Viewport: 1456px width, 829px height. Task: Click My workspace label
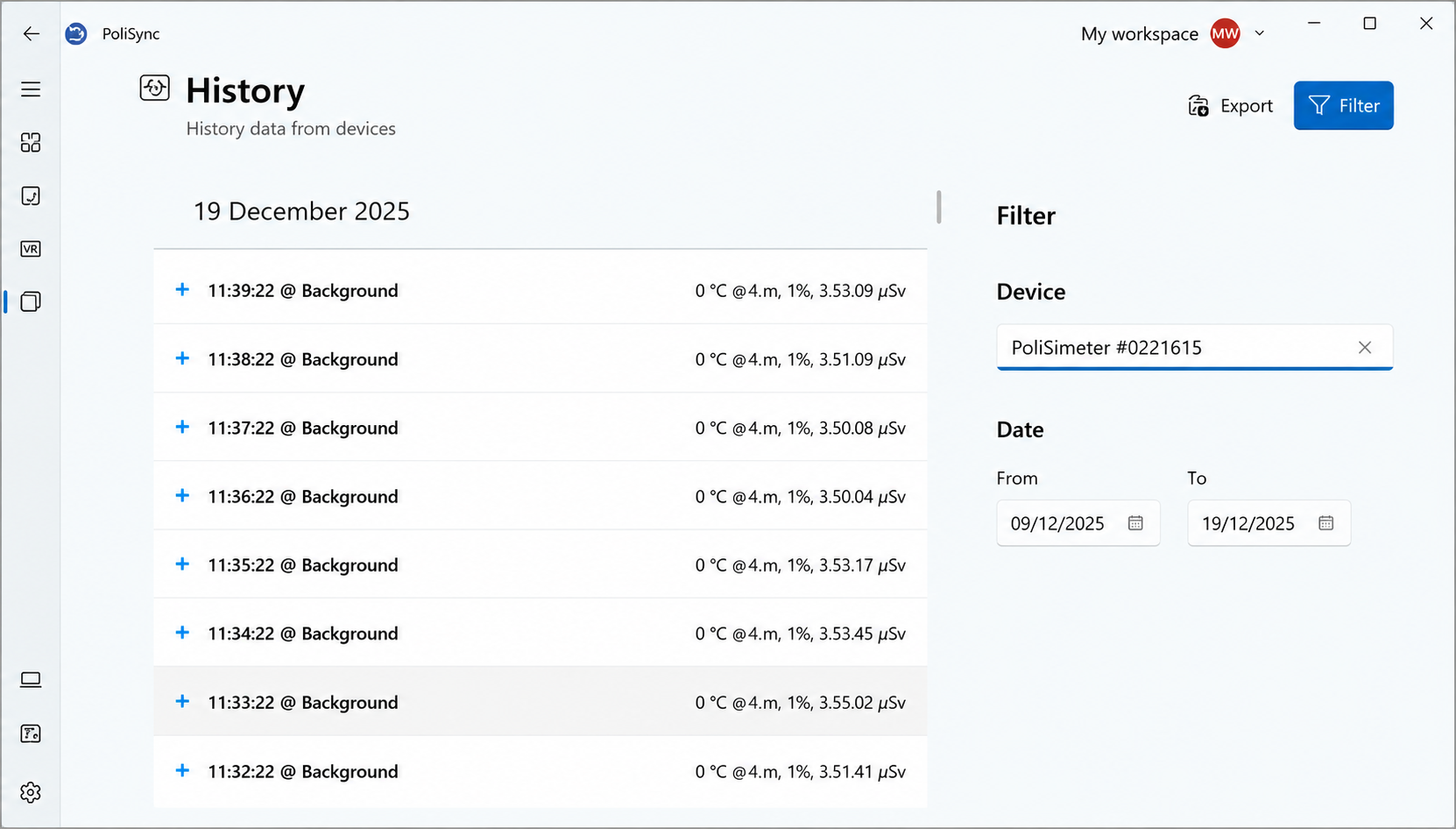coord(1139,34)
